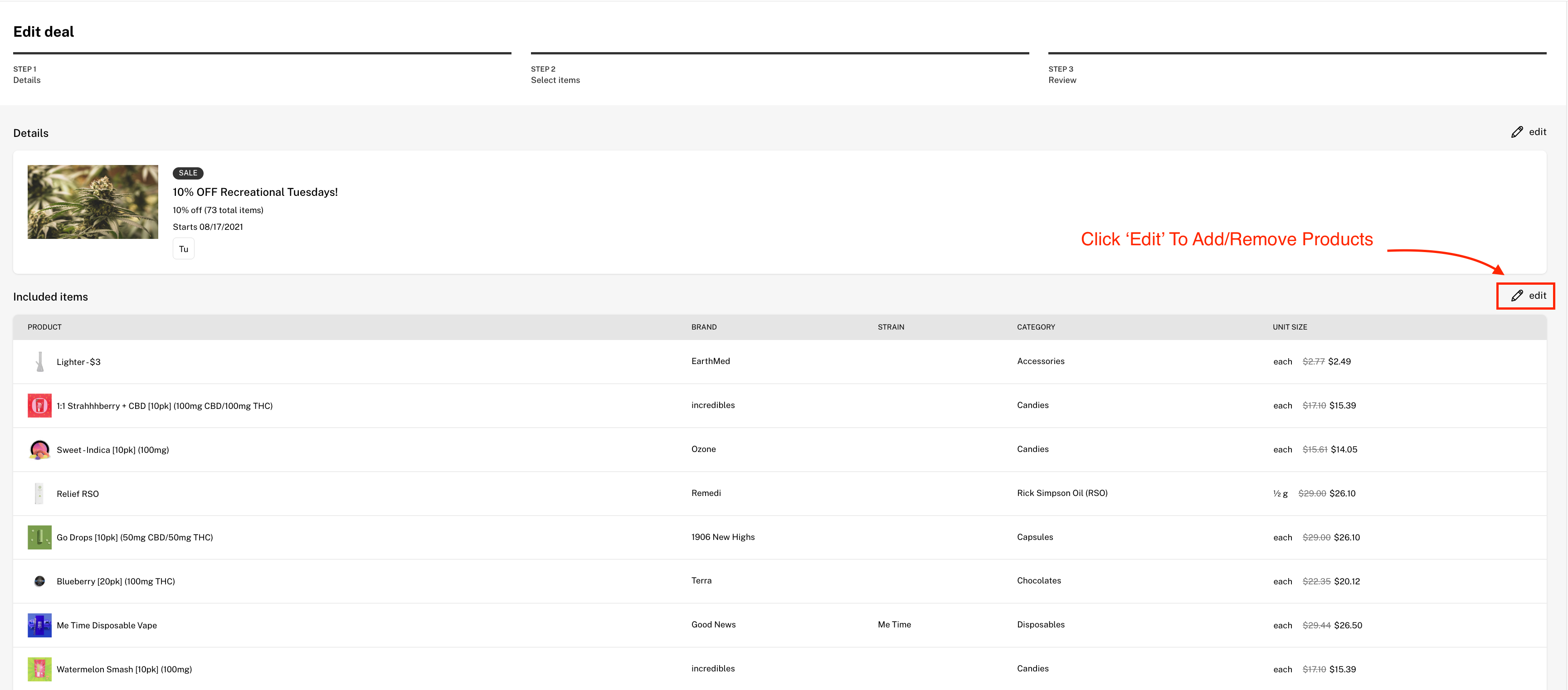Click the Watermelon Smash product icon
This screenshot has height=690, width=1568.
pyautogui.click(x=39, y=668)
